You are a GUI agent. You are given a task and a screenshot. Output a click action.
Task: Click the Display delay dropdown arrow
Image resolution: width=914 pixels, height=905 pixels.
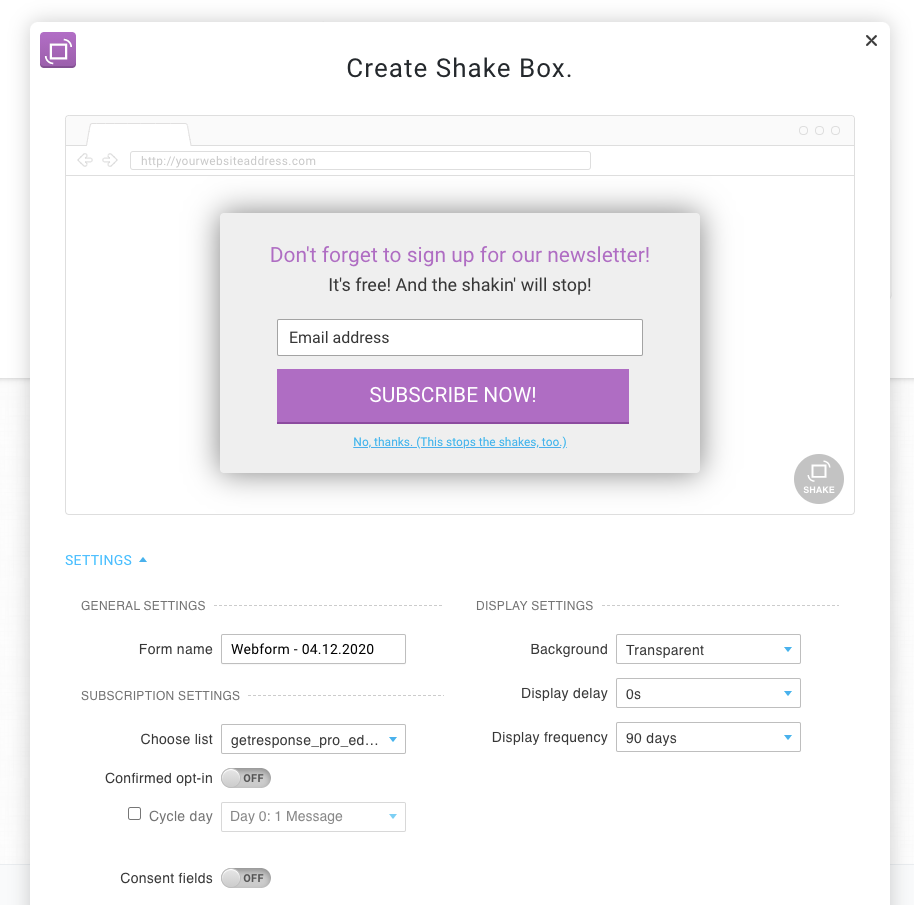point(788,693)
